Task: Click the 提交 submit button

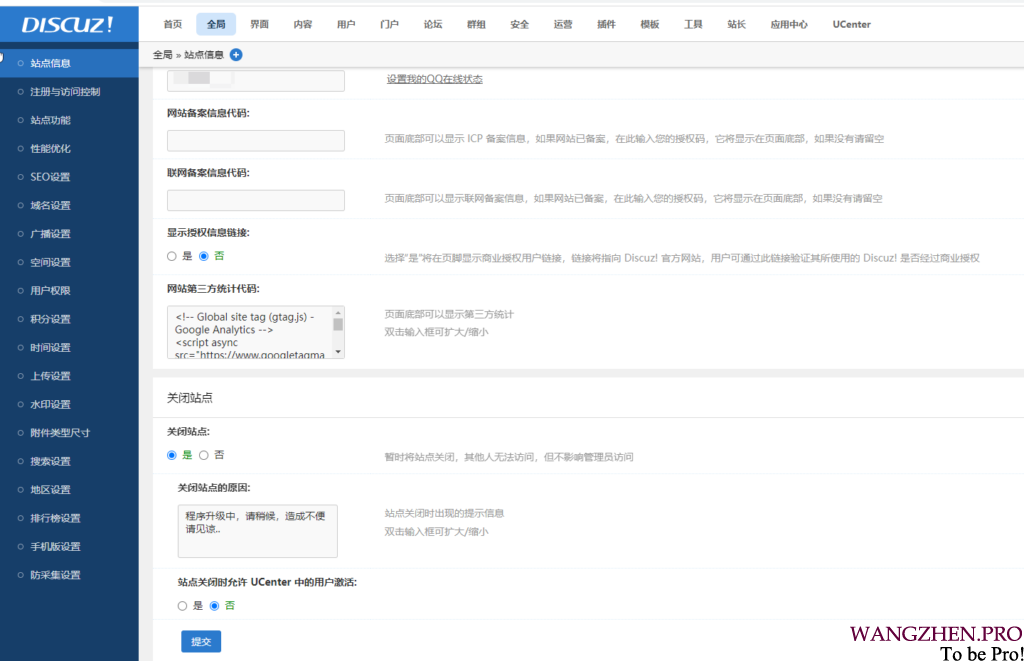Action: point(201,641)
